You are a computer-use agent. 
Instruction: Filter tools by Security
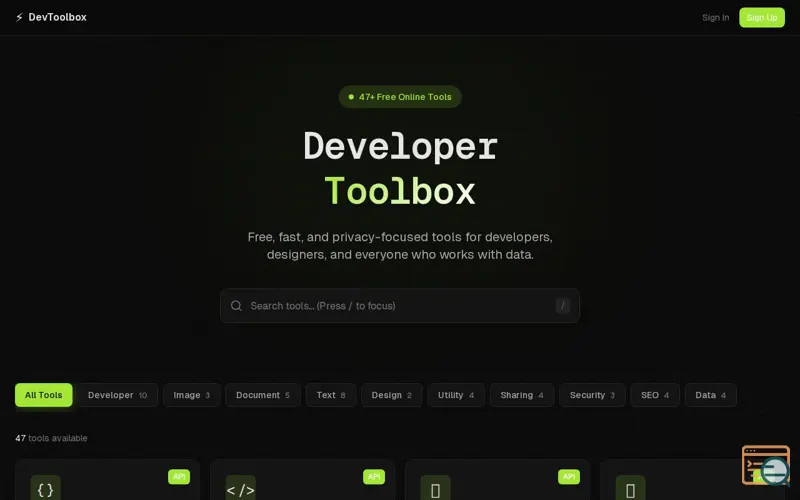[592, 395]
